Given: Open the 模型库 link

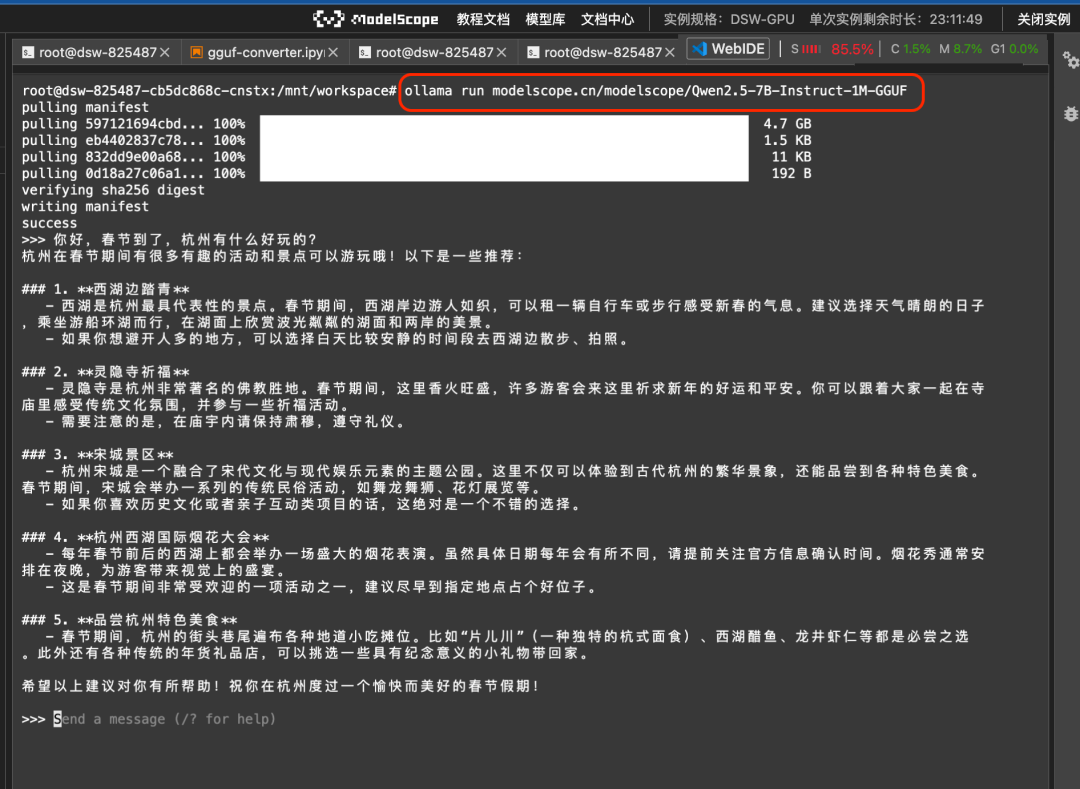Looking at the screenshot, I should (x=545, y=19).
